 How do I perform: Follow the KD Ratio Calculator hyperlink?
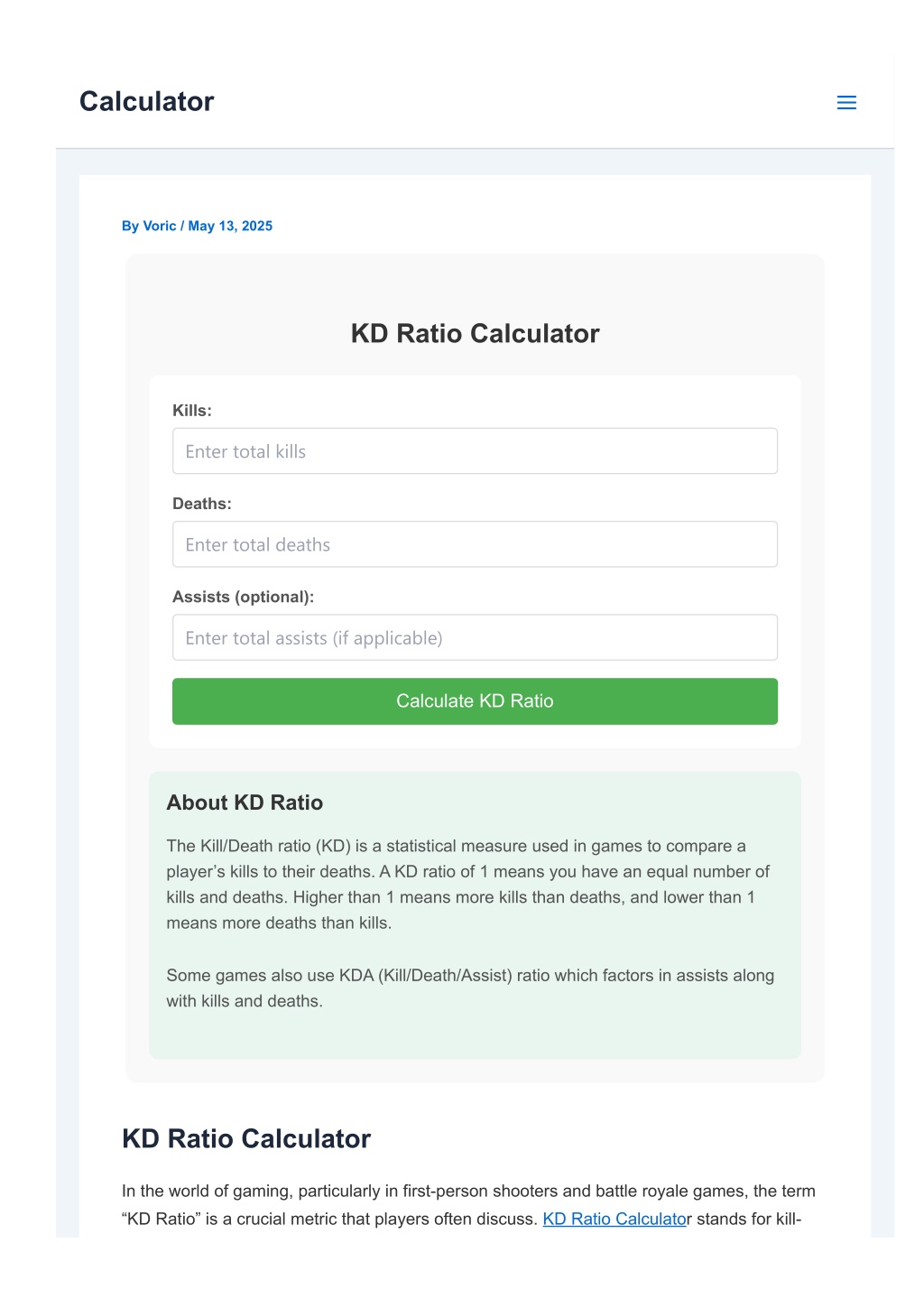coord(614,1219)
